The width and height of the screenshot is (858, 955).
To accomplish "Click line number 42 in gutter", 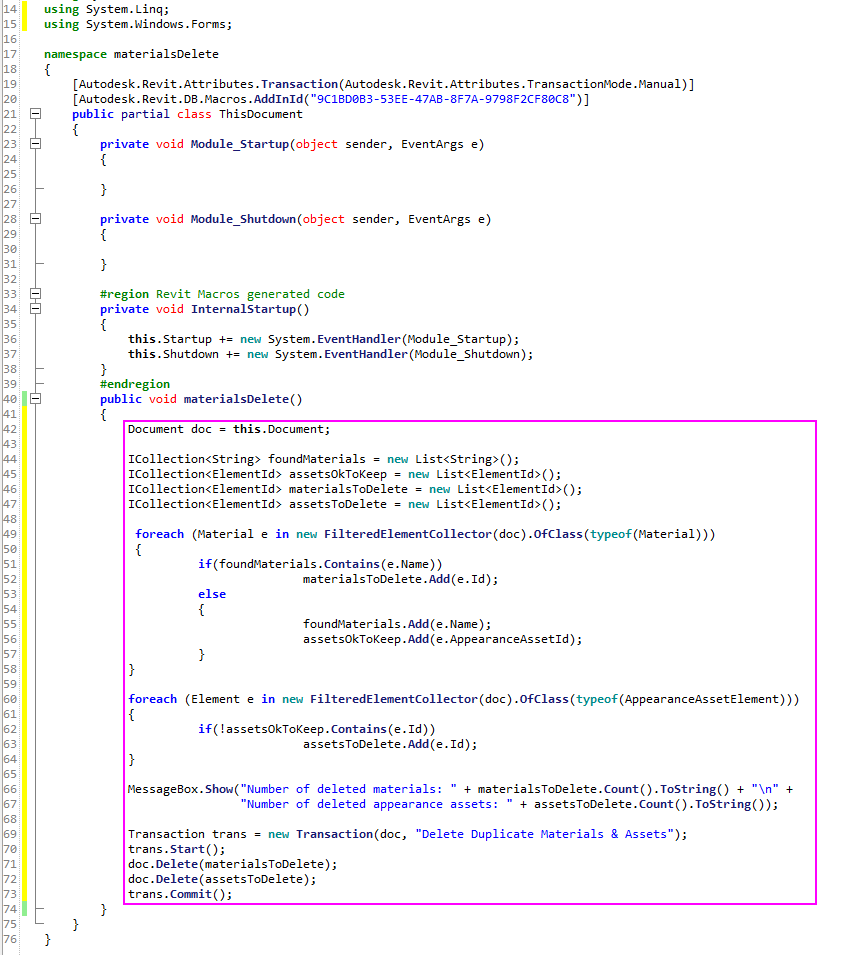I will point(10,429).
